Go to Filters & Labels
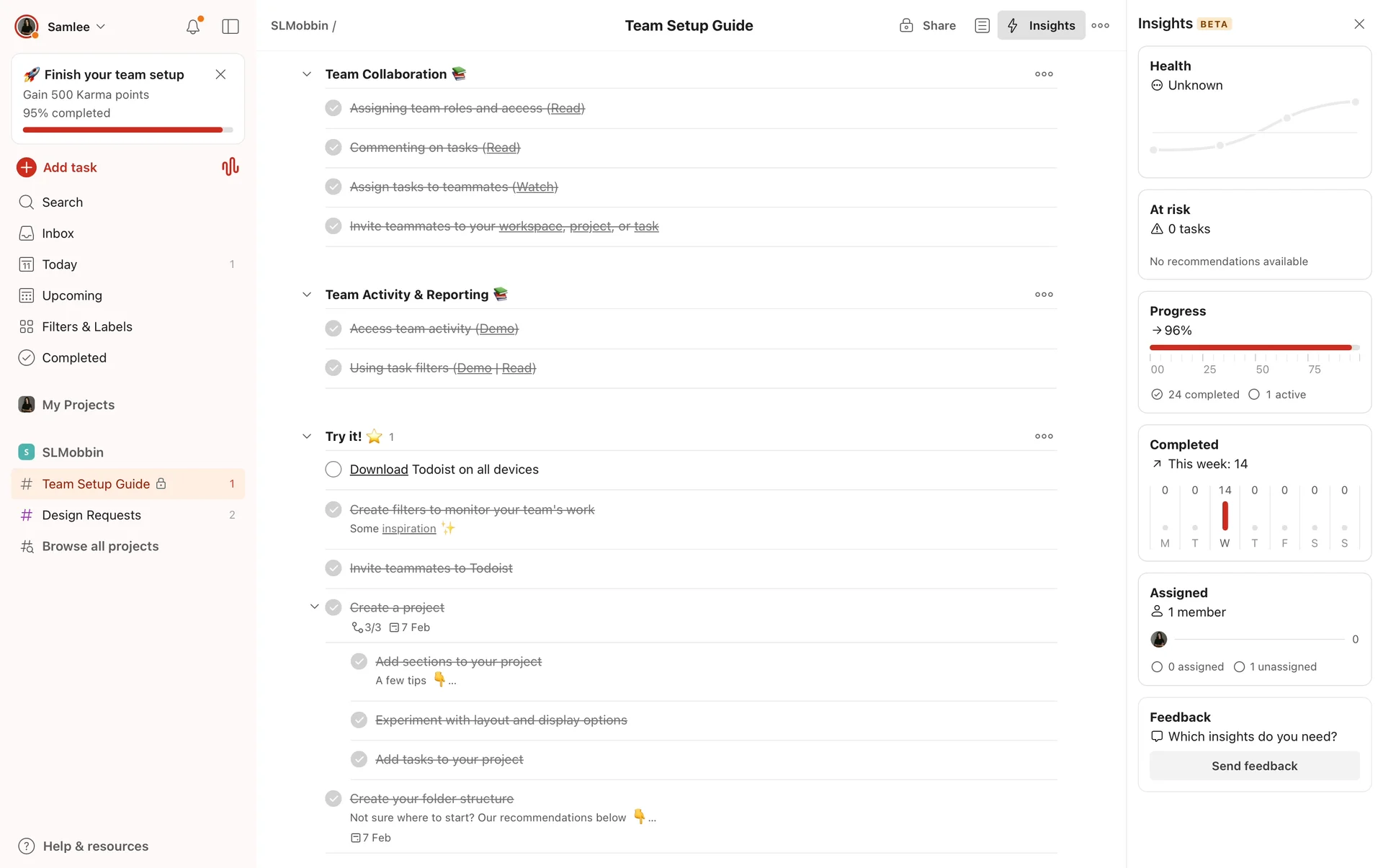Image resolution: width=1383 pixels, height=868 pixels. point(86,326)
